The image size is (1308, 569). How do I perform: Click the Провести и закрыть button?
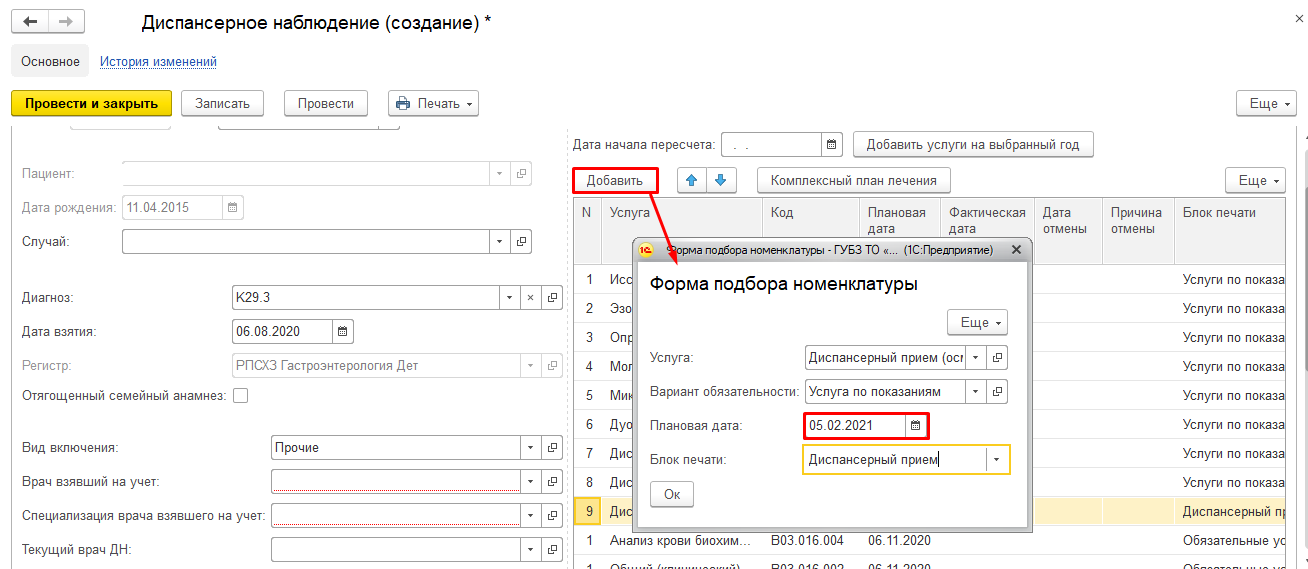pyautogui.click(x=91, y=103)
